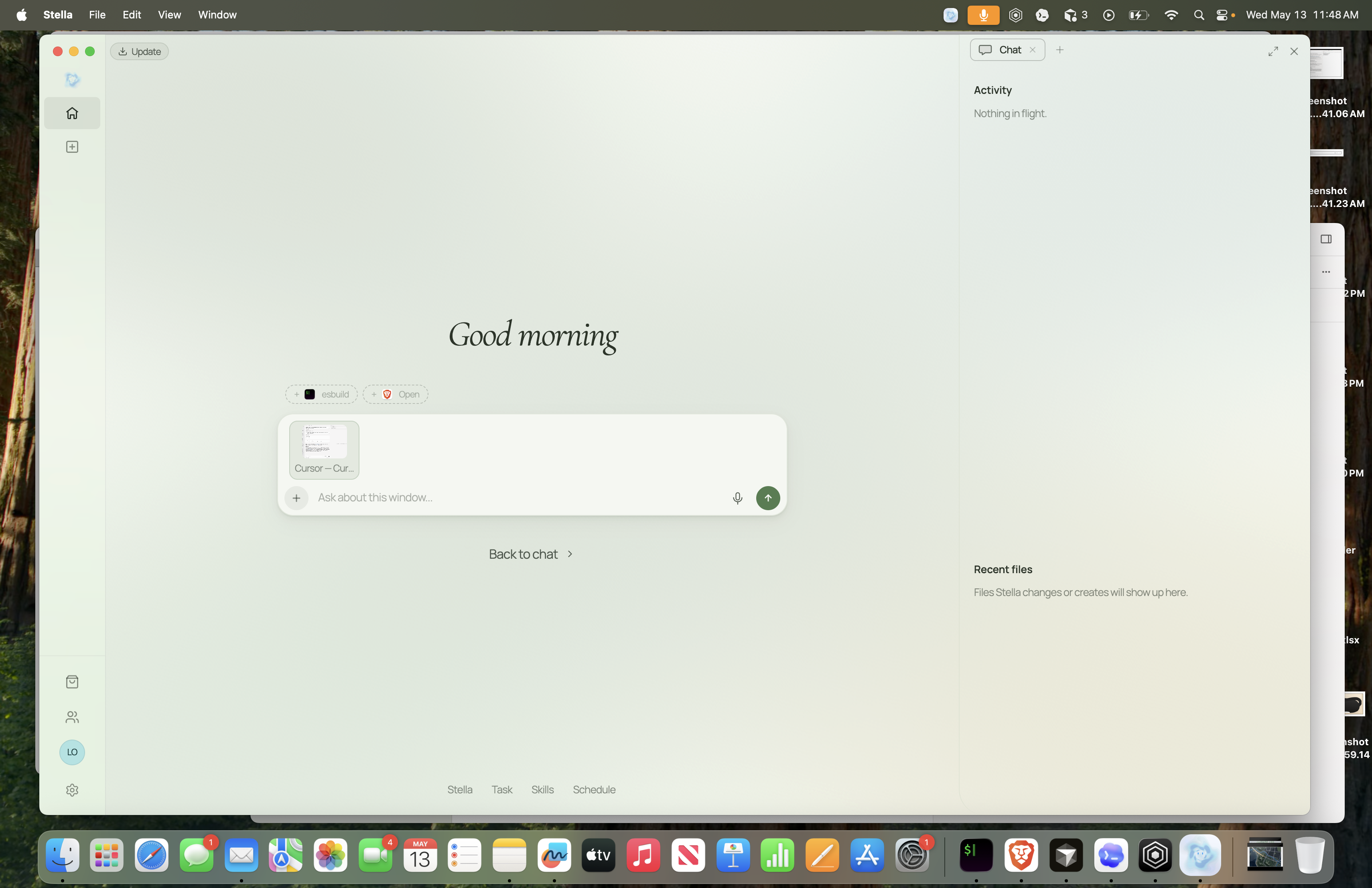Select the Skills mode at bottom

(x=542, y=790)
